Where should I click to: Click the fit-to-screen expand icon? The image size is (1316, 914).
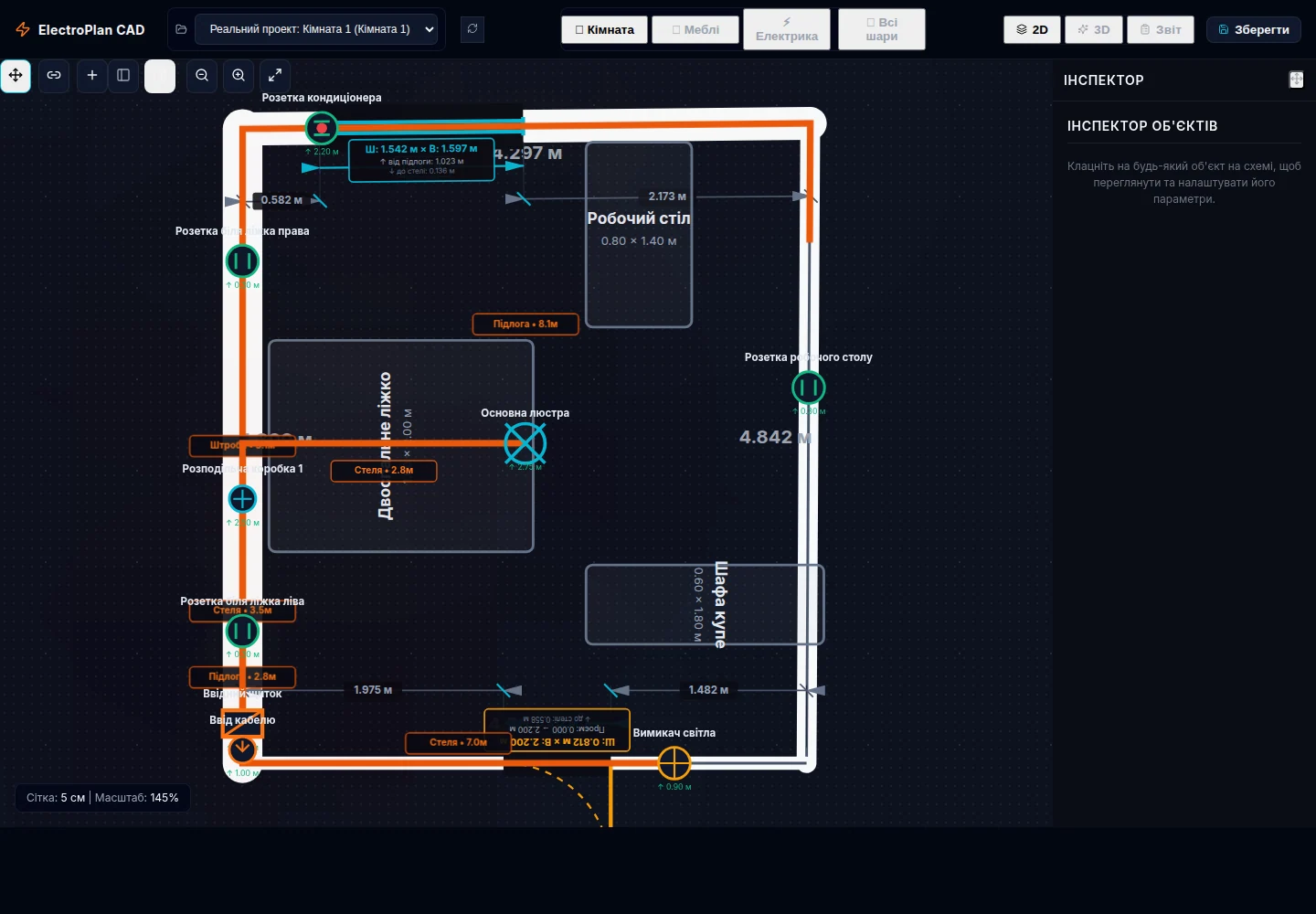tap(275, 76)
